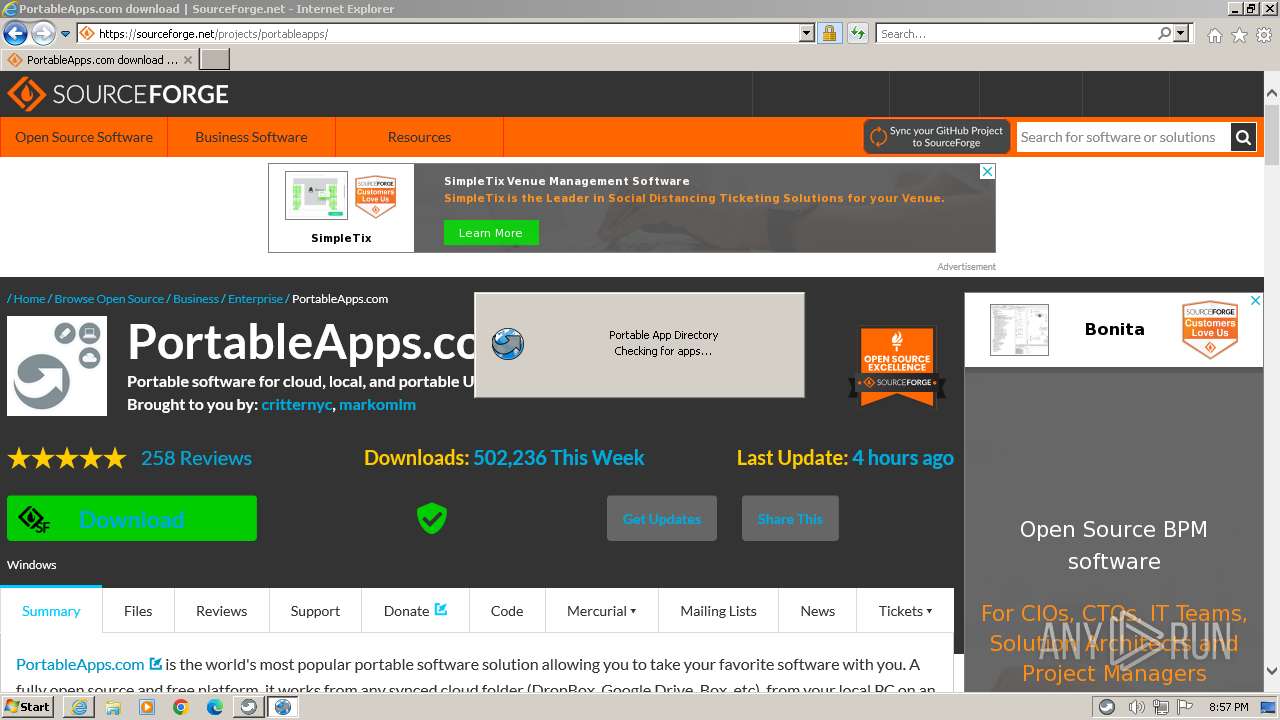Click the Open Source Excellence badge
1280x720 pixels.
(x=897, y=366)
